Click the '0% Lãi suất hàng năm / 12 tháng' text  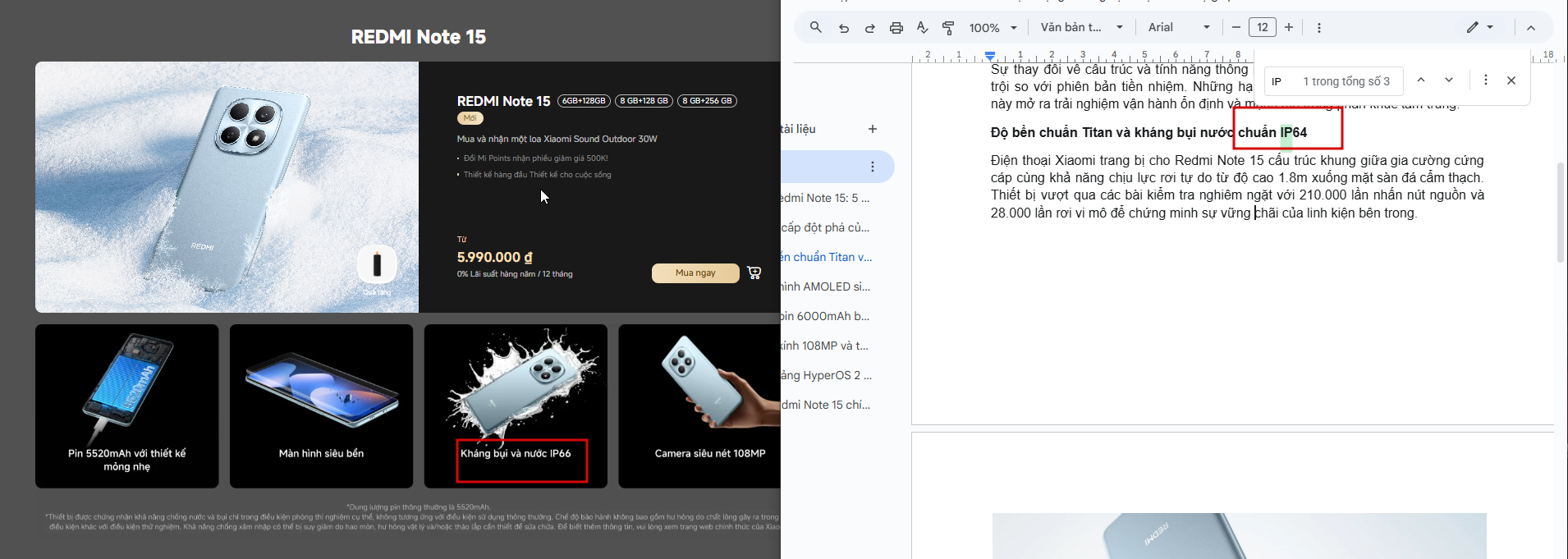point(515,274)
